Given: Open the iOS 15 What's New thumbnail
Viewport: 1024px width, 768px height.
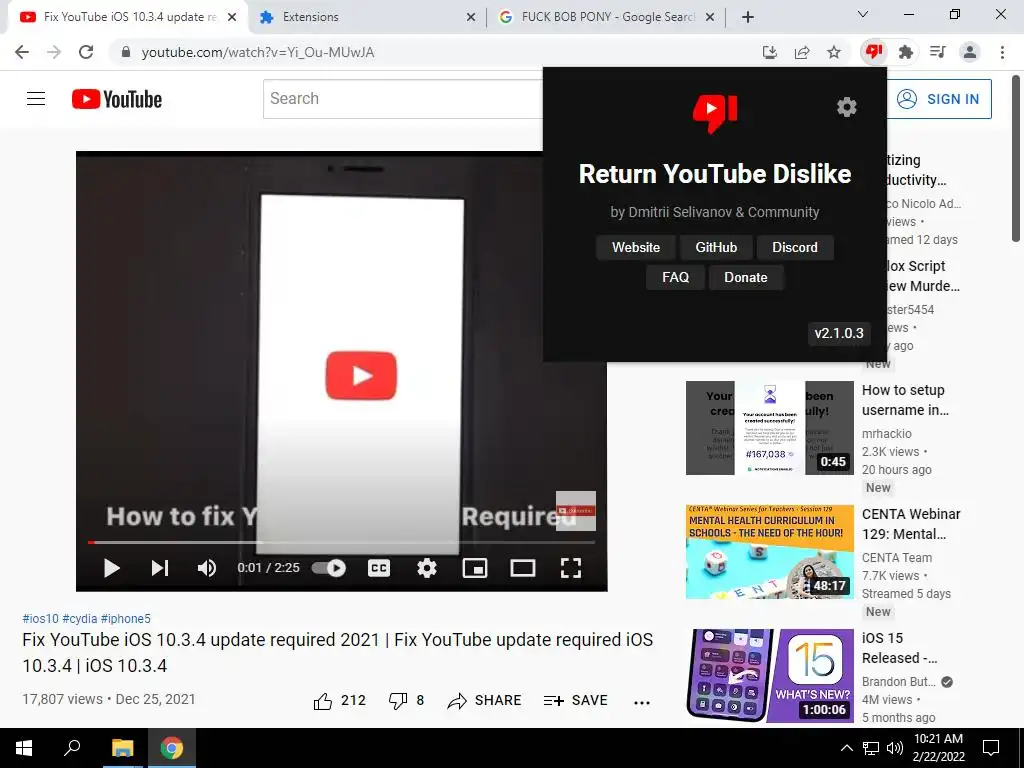Looking at the screenshot, I should [769, 676].
